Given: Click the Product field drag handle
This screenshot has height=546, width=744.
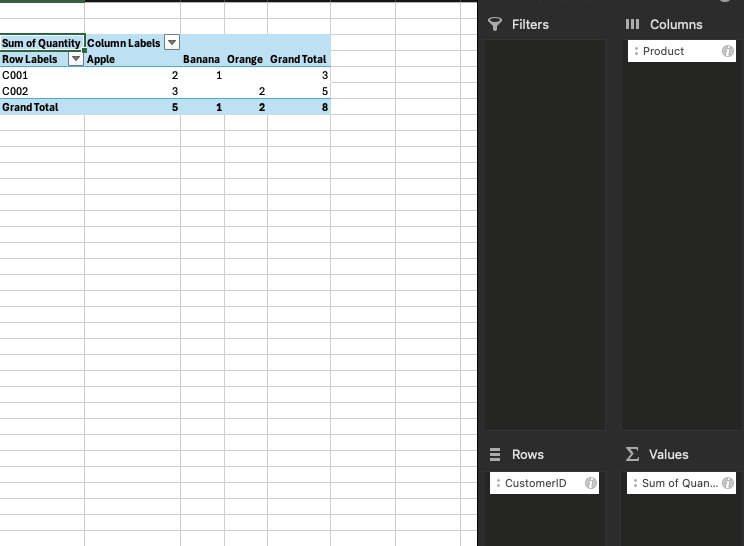Looking at the screenshot, I should pos(636,51).
